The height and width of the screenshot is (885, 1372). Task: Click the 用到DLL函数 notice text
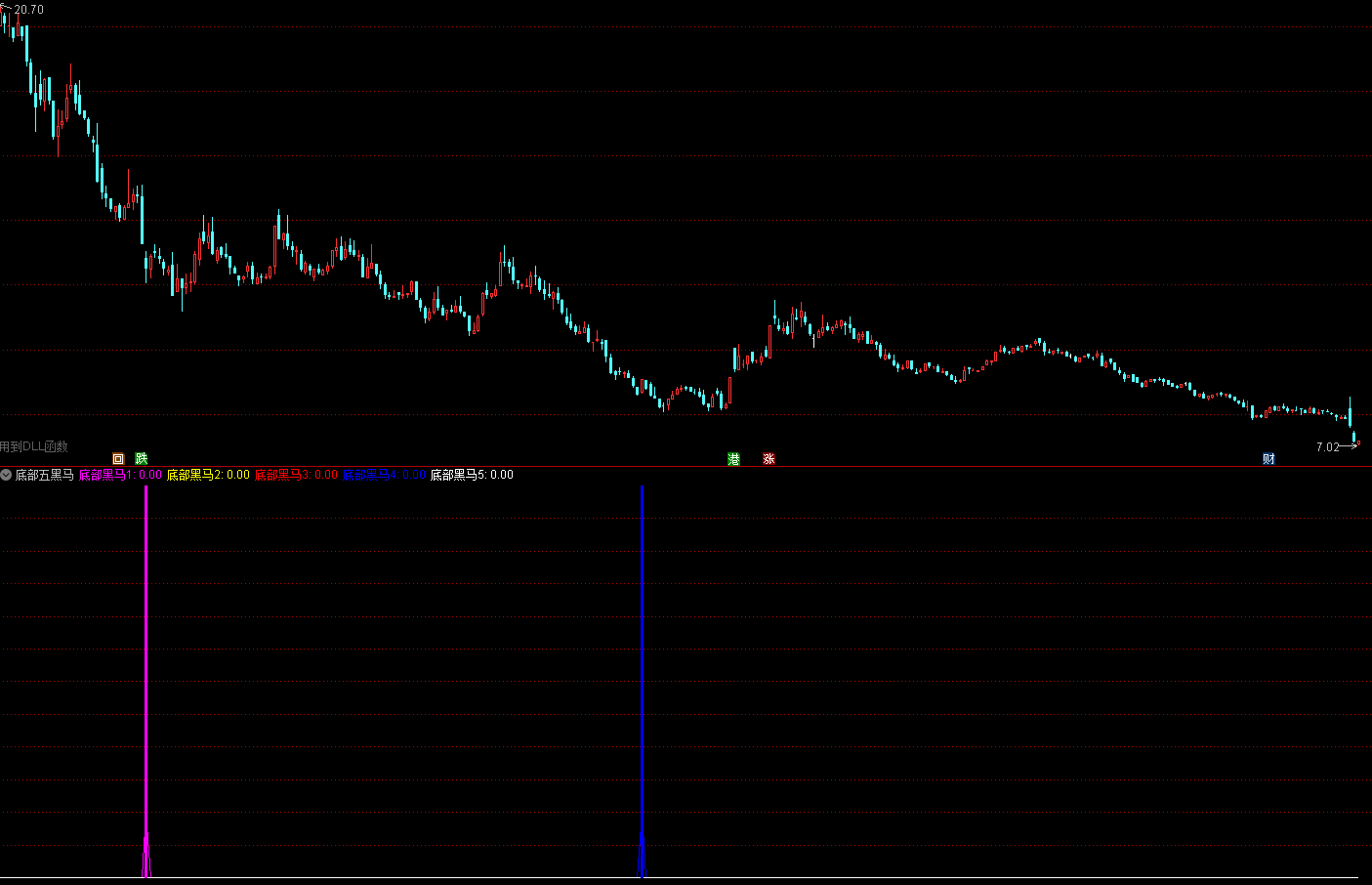pos(34,446)
